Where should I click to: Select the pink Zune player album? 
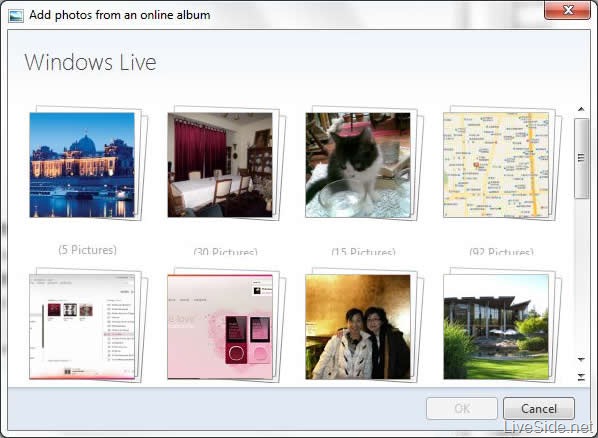tap(220, 327)
